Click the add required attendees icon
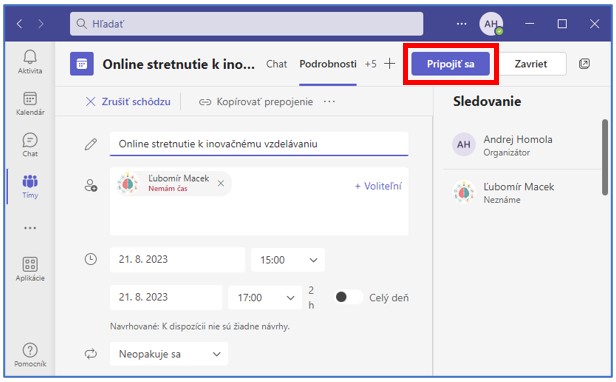The image size is (616, 382). (91, 185)
